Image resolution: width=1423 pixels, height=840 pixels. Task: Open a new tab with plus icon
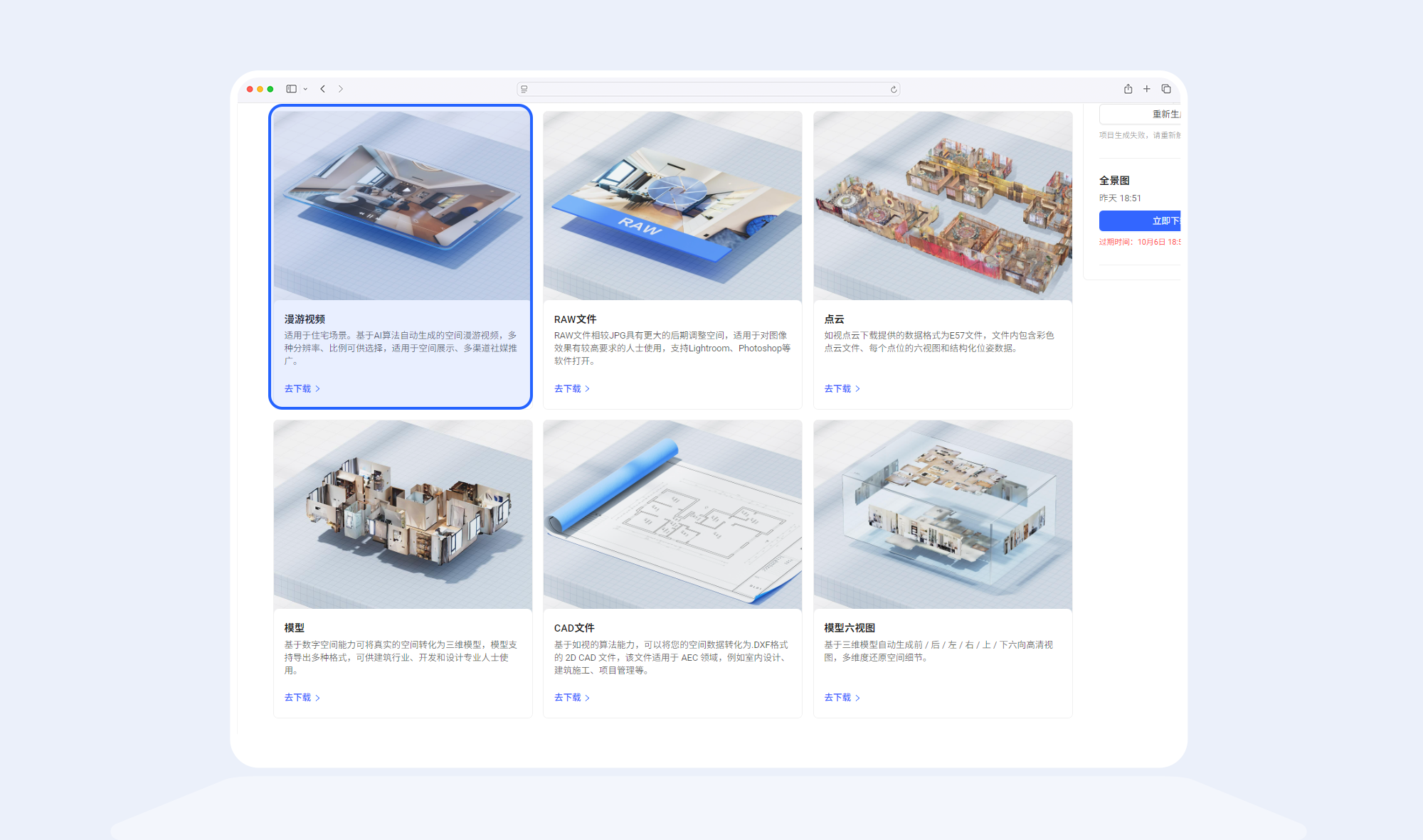[x=1146, y=89]
